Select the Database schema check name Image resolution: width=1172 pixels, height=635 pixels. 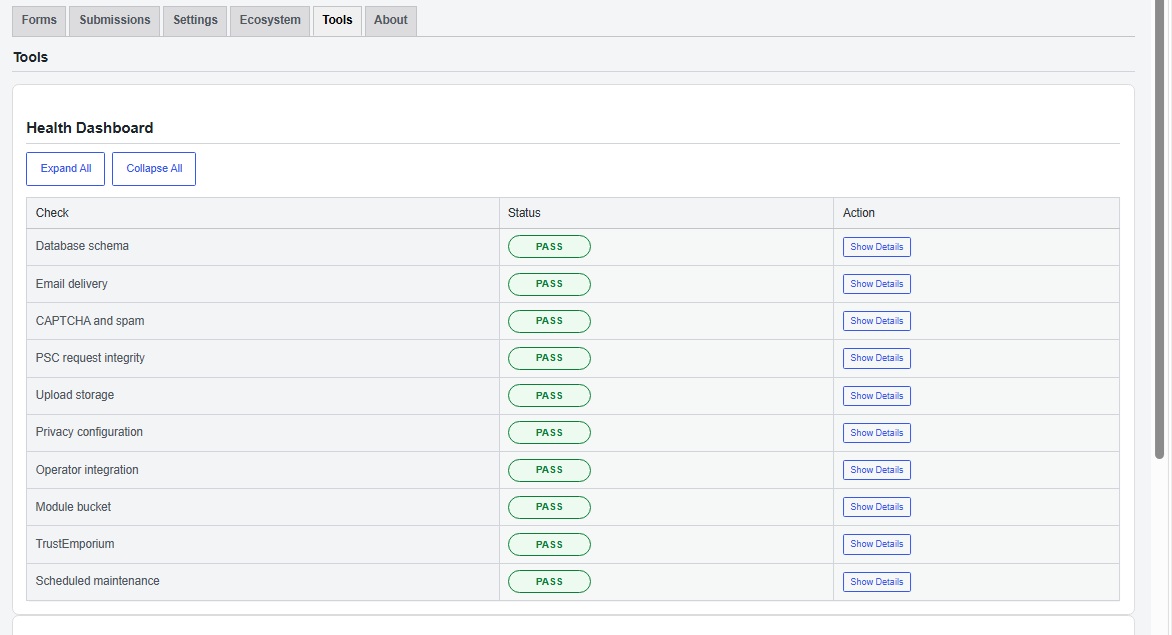point(82,246)
